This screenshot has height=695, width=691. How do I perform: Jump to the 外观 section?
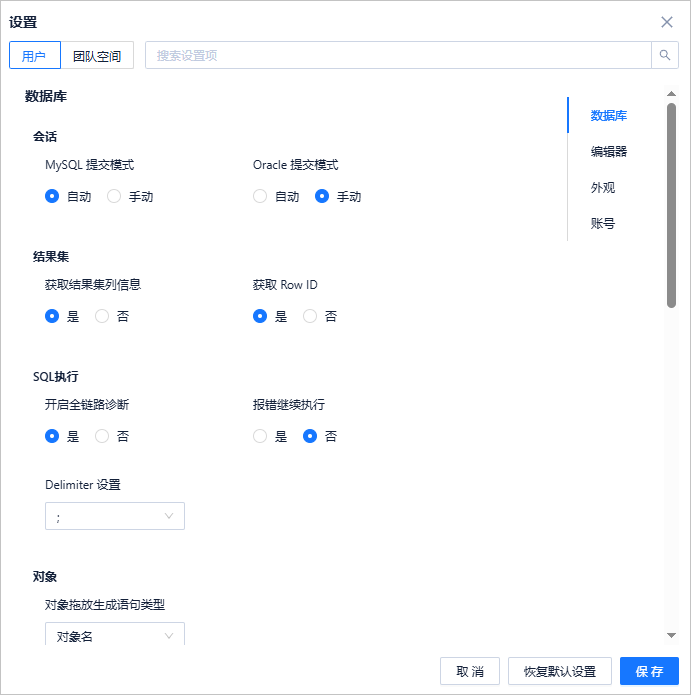603,187
